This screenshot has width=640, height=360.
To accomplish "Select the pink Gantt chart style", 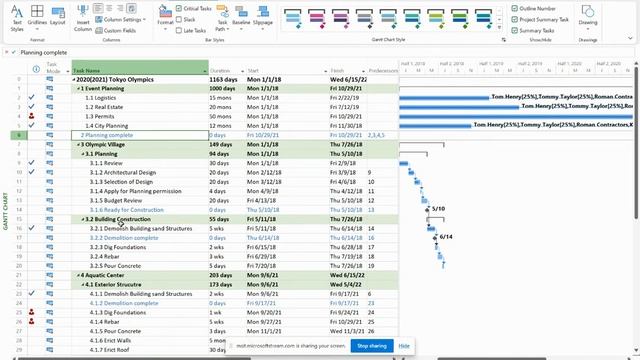I will pos(317,19).
